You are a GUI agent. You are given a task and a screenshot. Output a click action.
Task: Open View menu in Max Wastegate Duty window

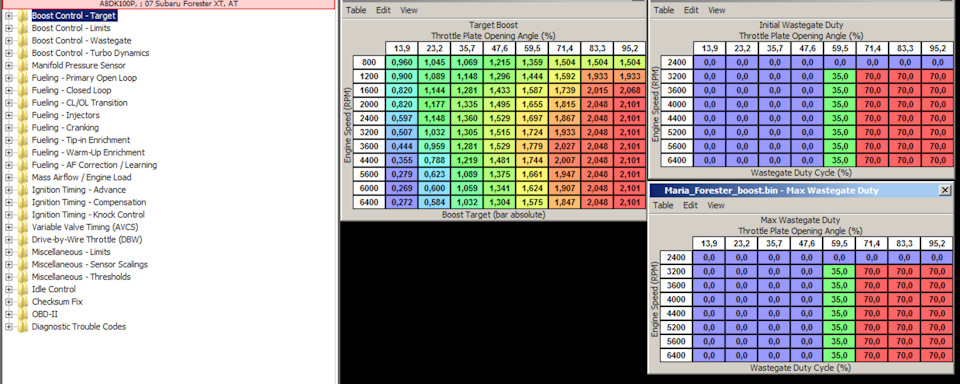[716, 206]
